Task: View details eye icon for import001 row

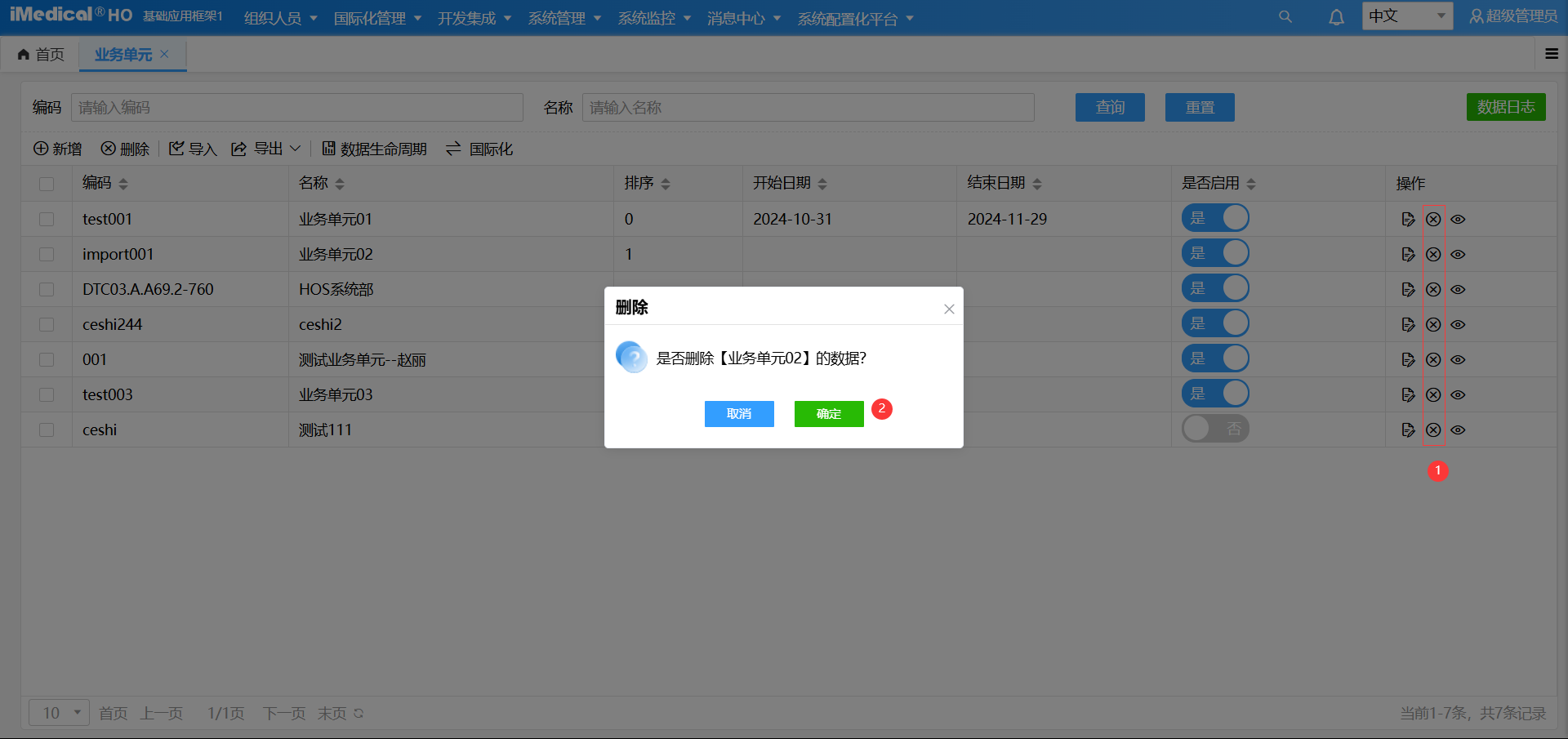Action: point(1458,254)
